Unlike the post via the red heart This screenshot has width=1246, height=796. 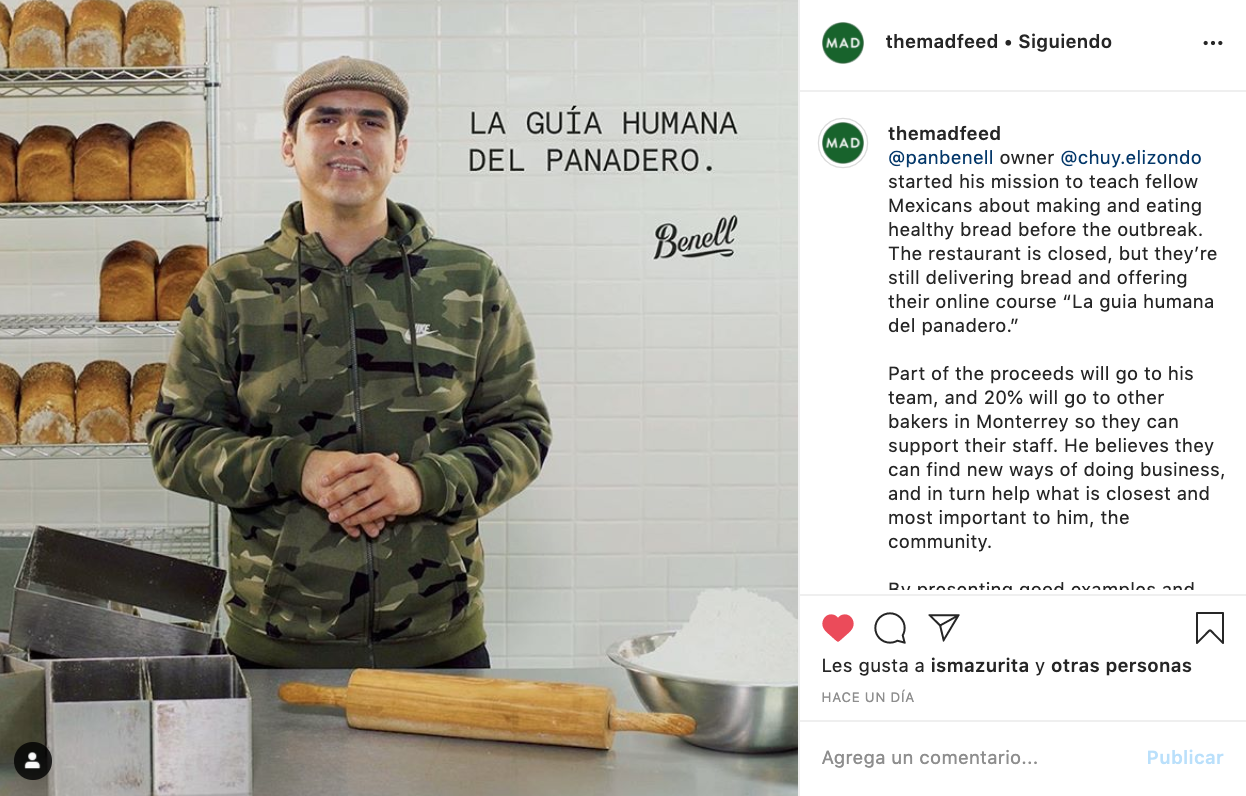tap(838, 628)
